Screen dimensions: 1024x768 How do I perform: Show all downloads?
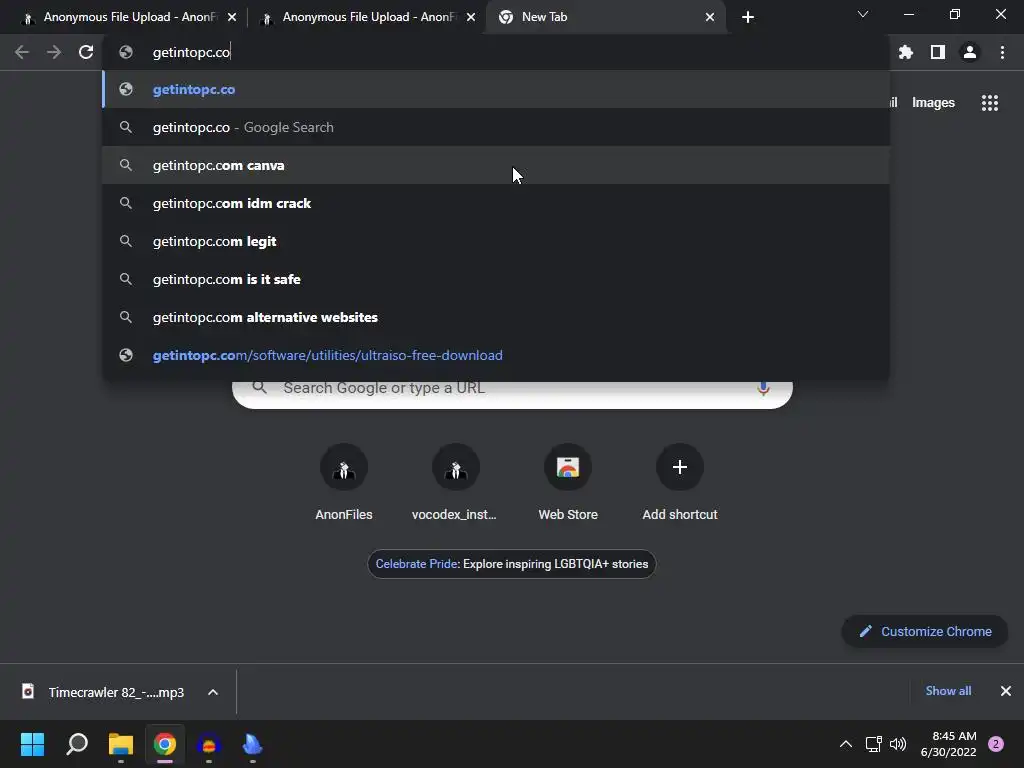coord(948,691)
